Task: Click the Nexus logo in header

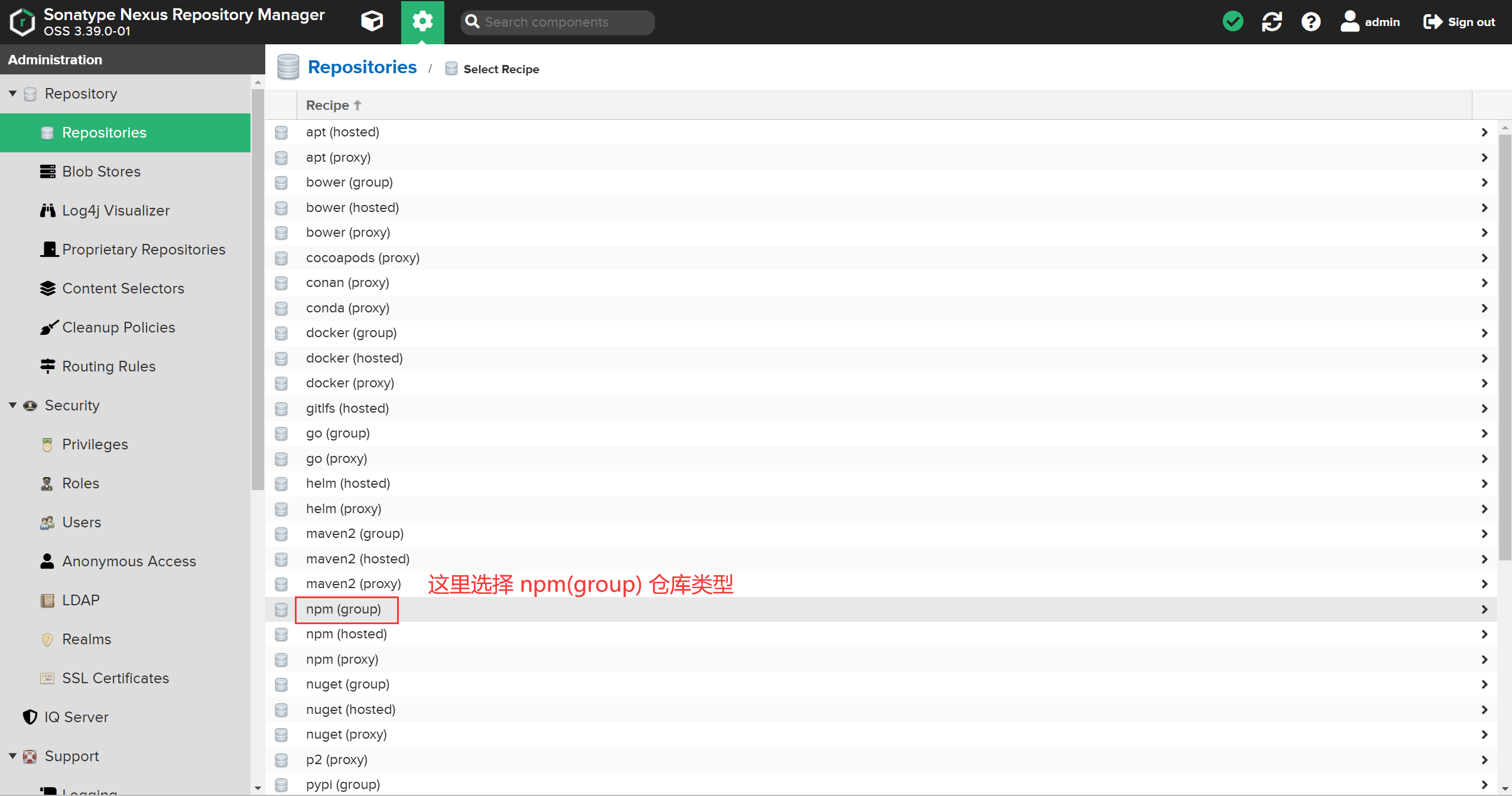Action: pyautogui.click(x=22, y=22)
